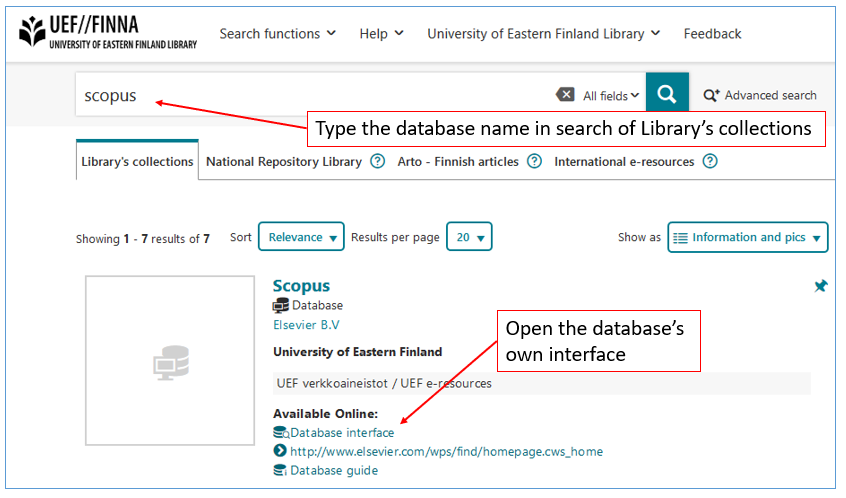Screen dimensions: 846x498
Task: Click the icon before Database interface link
Action: pyautogui.click(x=281, y=433)
